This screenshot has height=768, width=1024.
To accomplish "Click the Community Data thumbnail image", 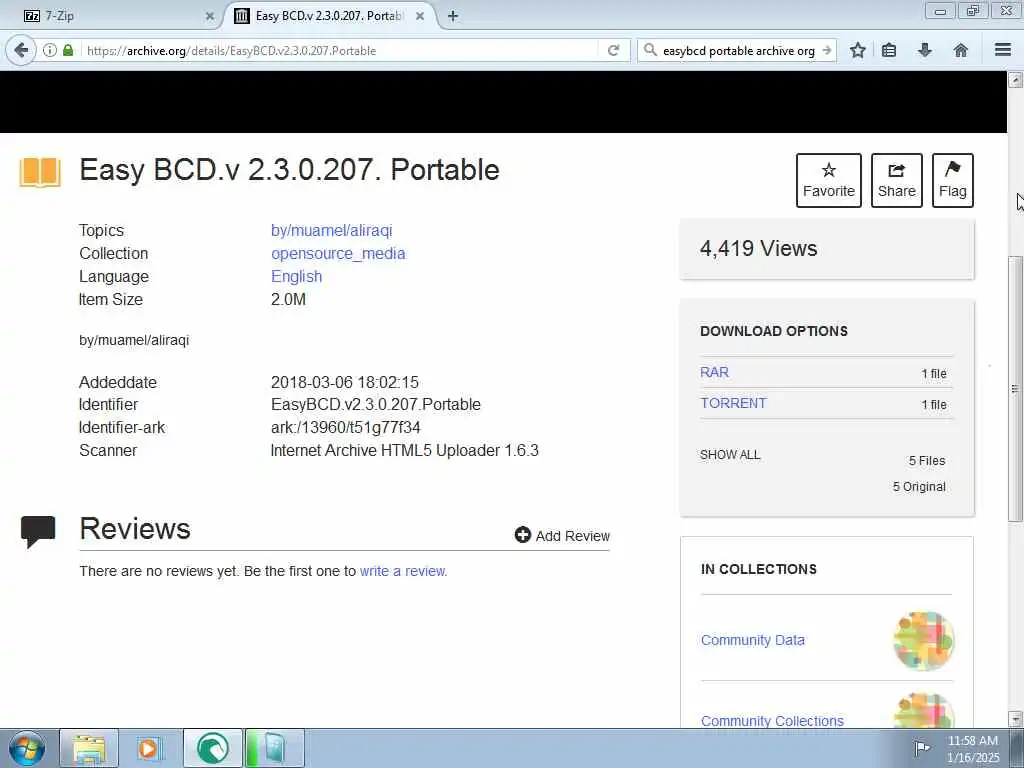I will [x=923, y=641].
